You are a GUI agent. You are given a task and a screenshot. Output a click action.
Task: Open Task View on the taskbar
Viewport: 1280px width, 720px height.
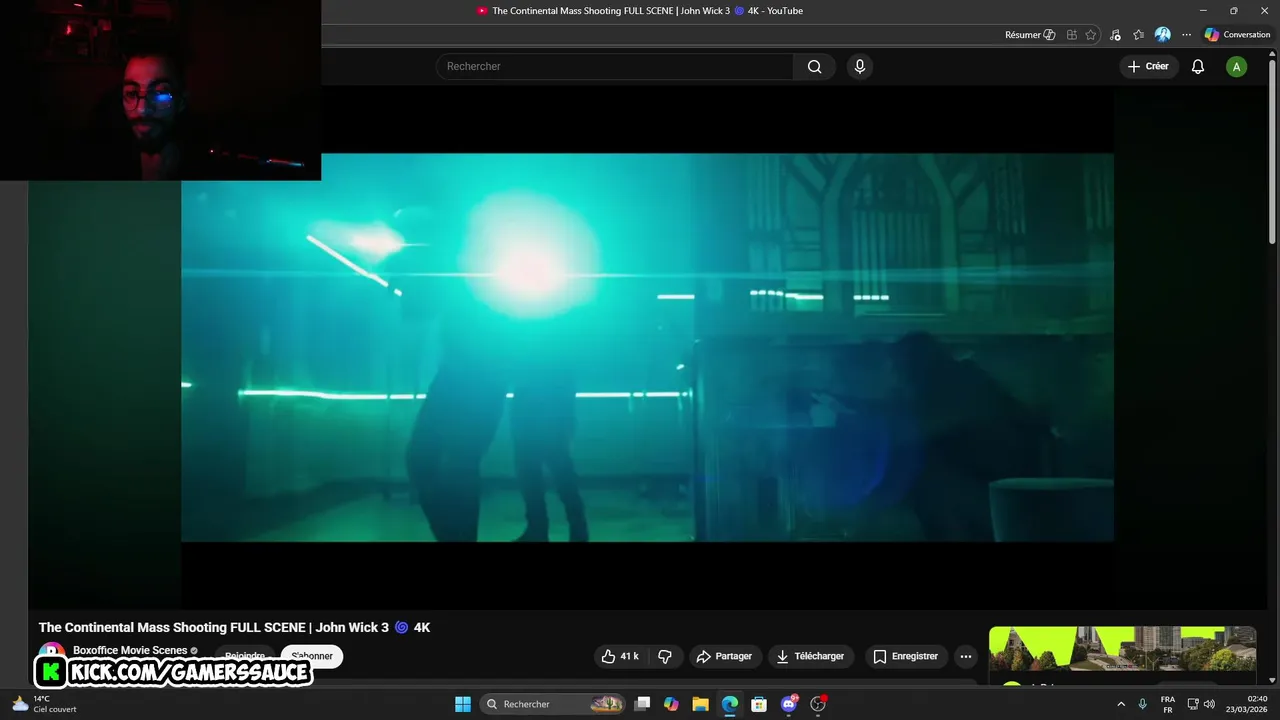pyautogui.click(x=643, y=704)
